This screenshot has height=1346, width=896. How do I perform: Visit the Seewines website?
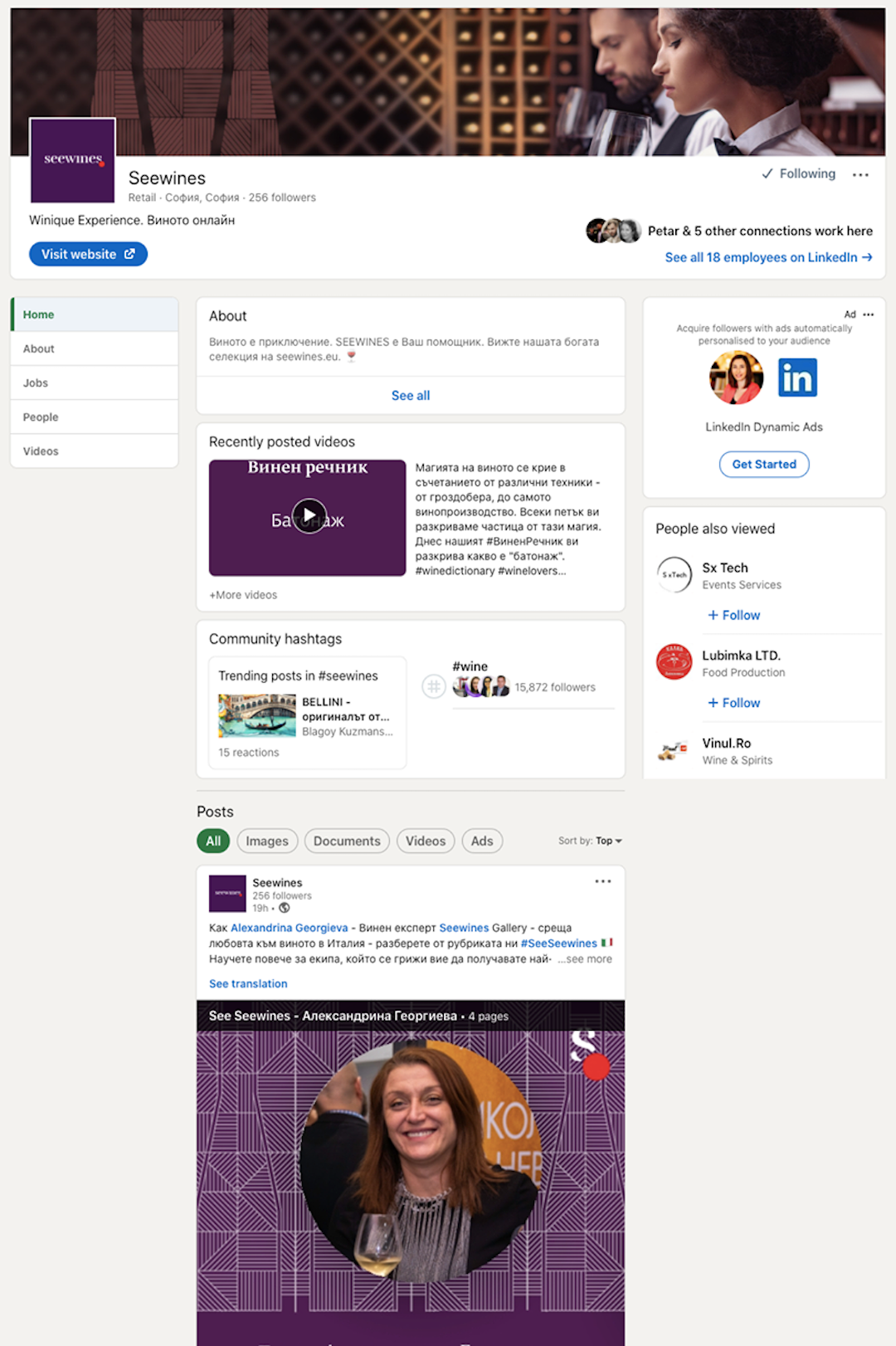click(88, 254)
